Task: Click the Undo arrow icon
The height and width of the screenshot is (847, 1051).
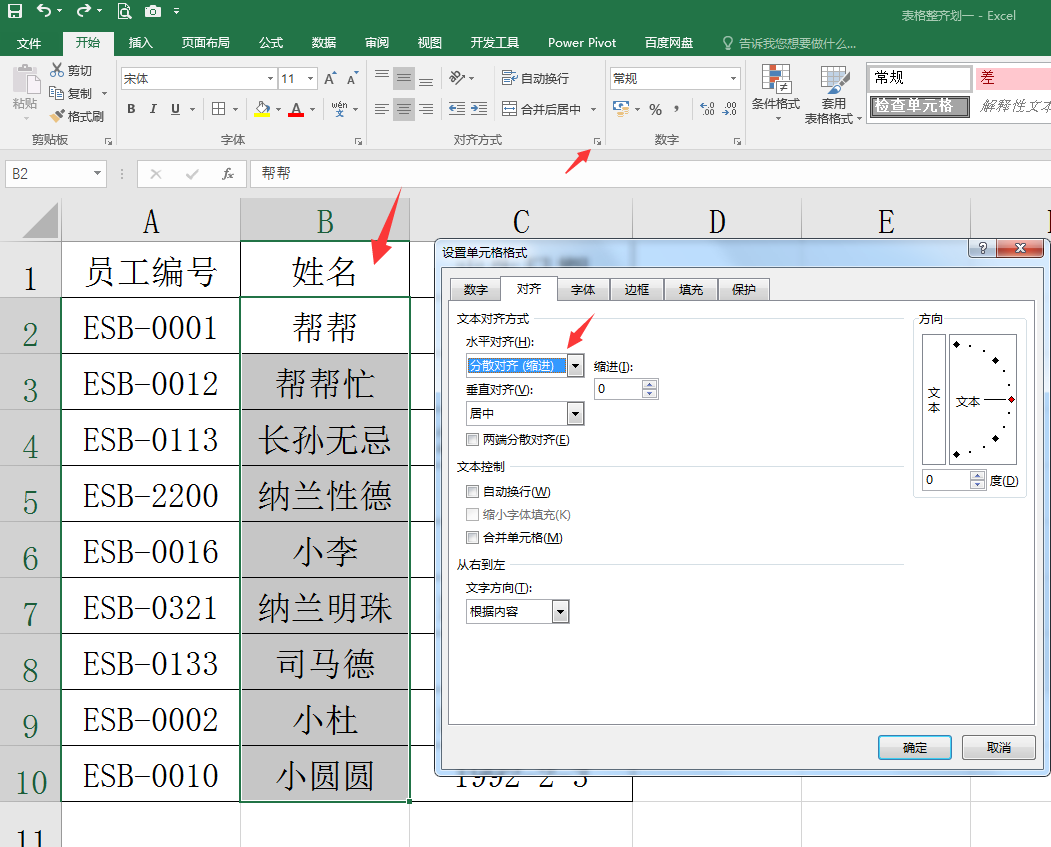Action: 44,11
